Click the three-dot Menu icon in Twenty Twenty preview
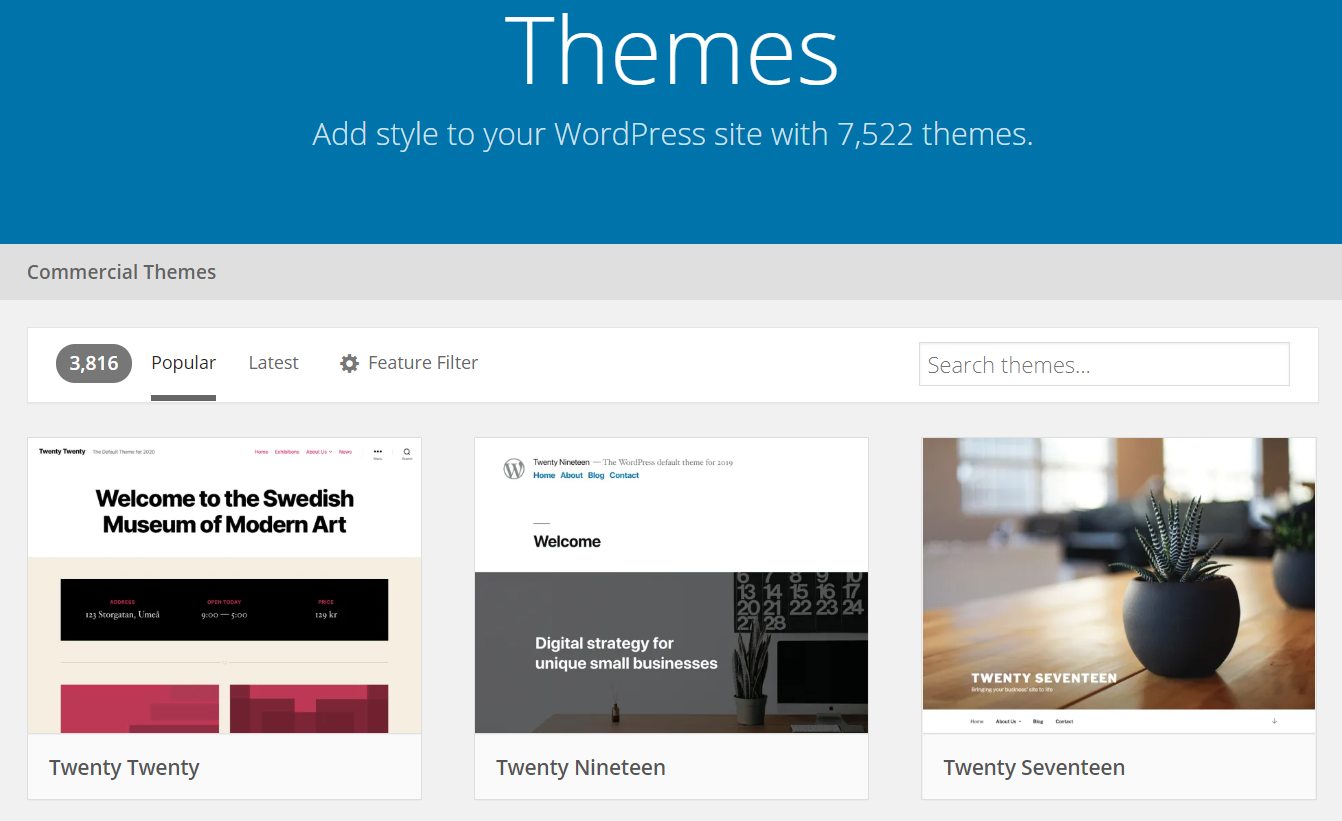Screen dimensions: 1342x821 (378, 453)
